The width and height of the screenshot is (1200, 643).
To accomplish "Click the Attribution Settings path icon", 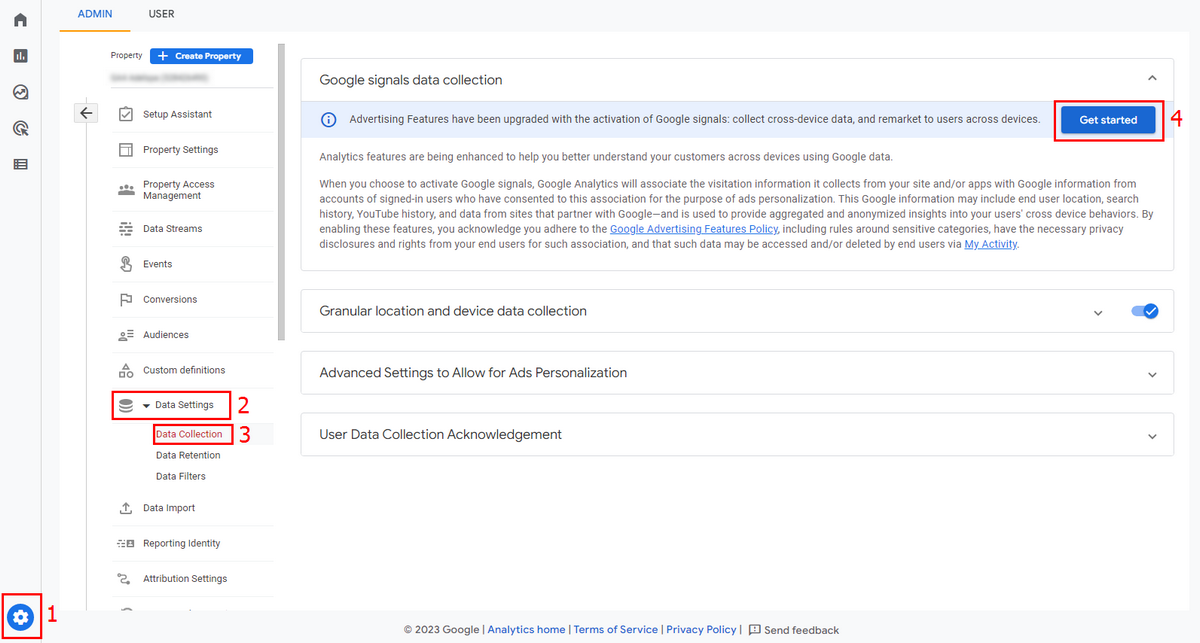I will [x=126, y=579].
